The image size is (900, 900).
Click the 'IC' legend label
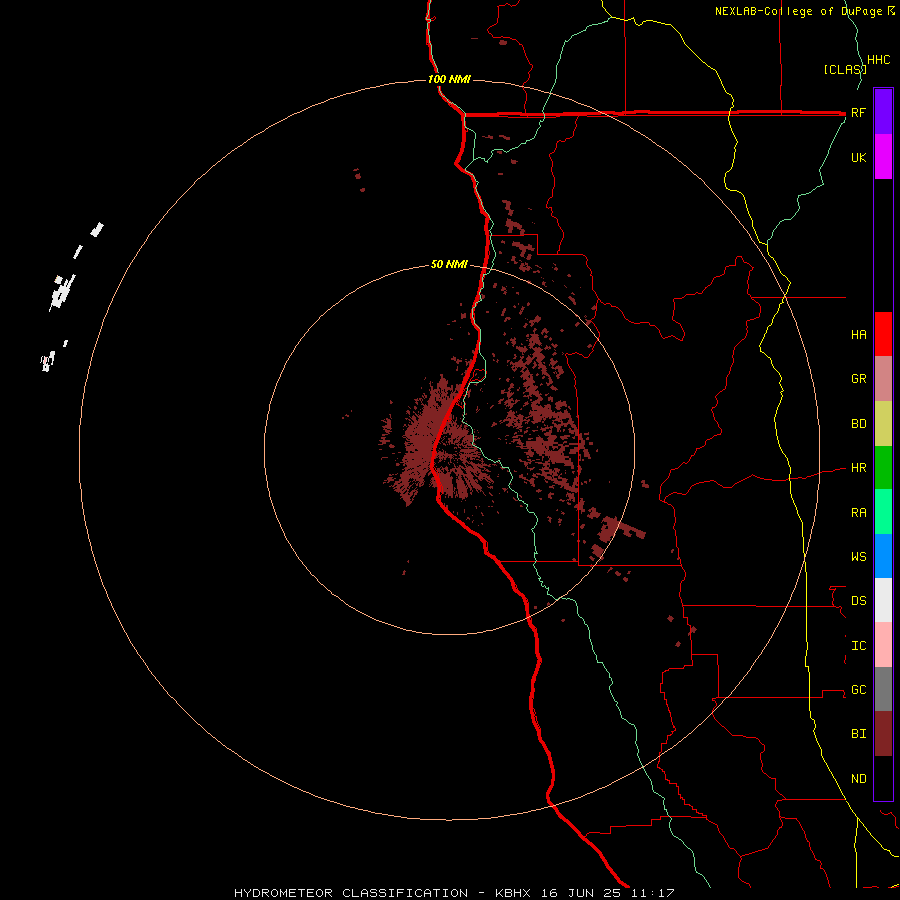(859, 646)
